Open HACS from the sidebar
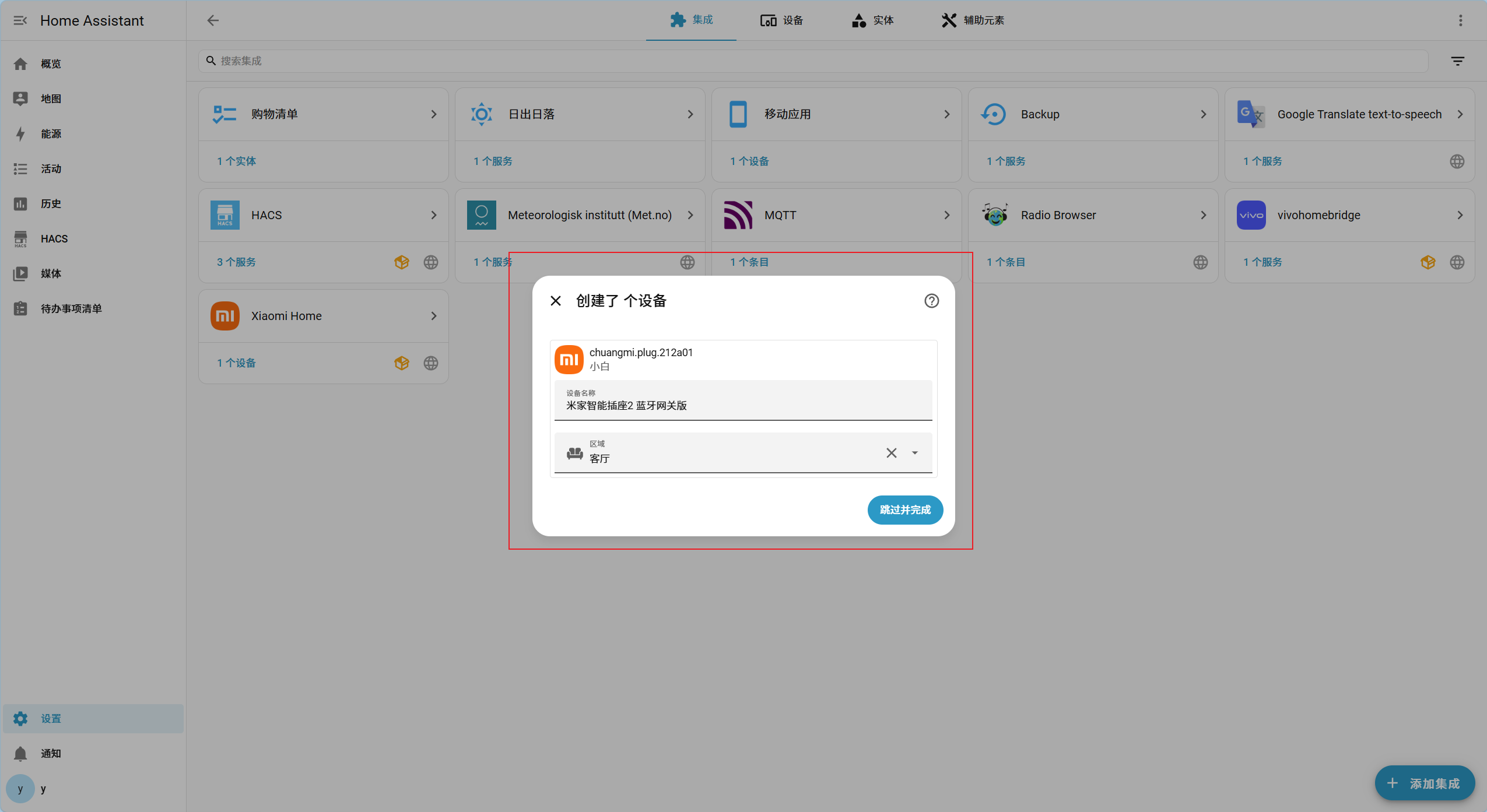 54,238
